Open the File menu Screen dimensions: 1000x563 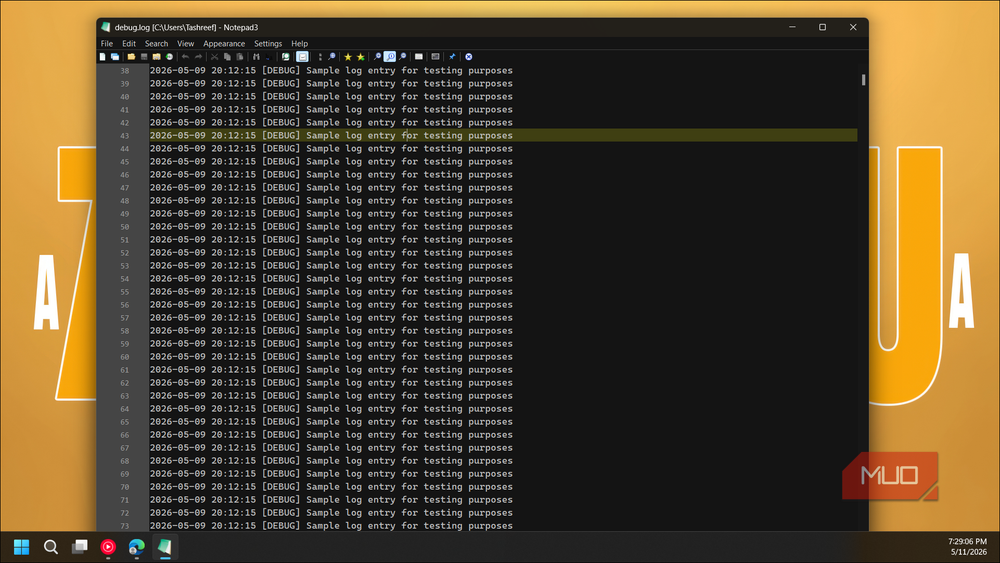coord(107,43)
